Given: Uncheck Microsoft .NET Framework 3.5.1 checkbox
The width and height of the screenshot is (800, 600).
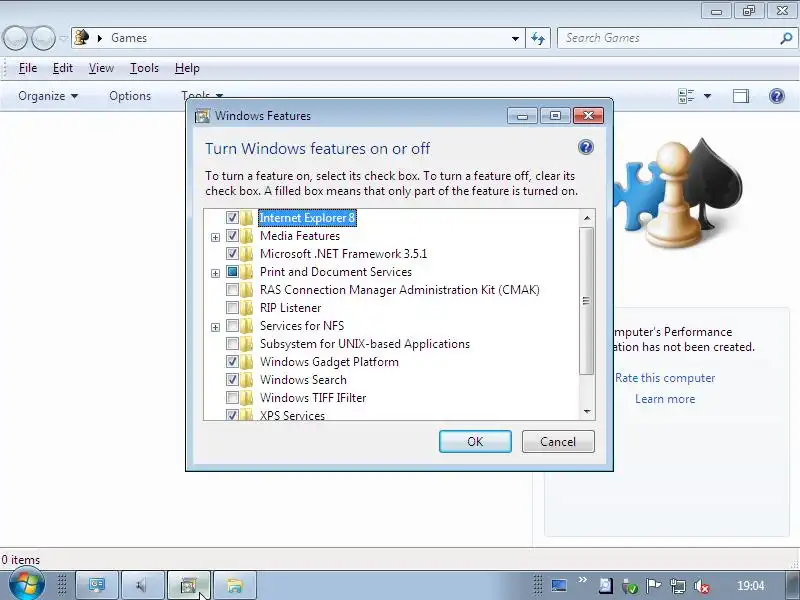Looking at the screenshot, I should click(232, 254).
